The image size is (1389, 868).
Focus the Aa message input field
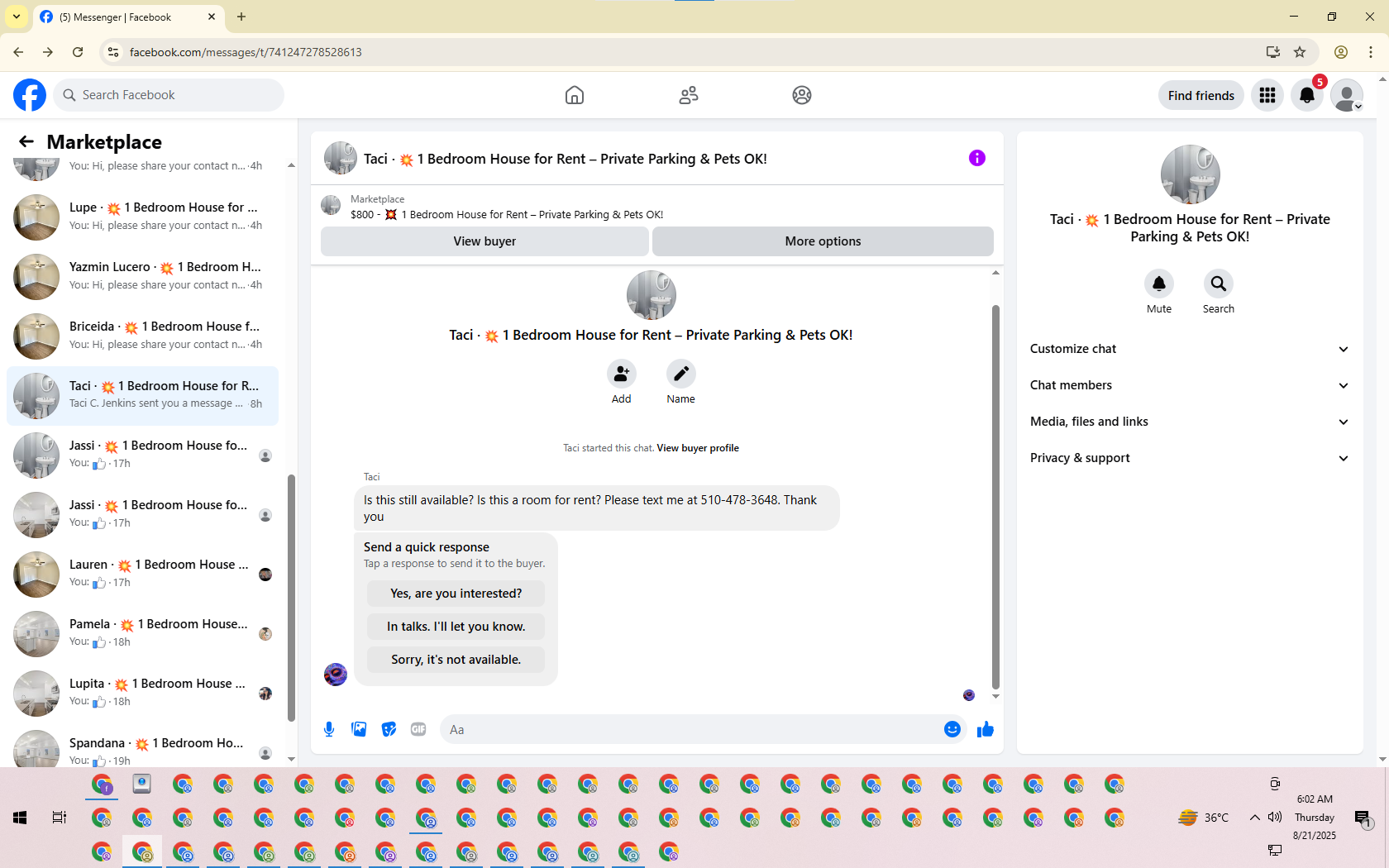coord(691,730)
